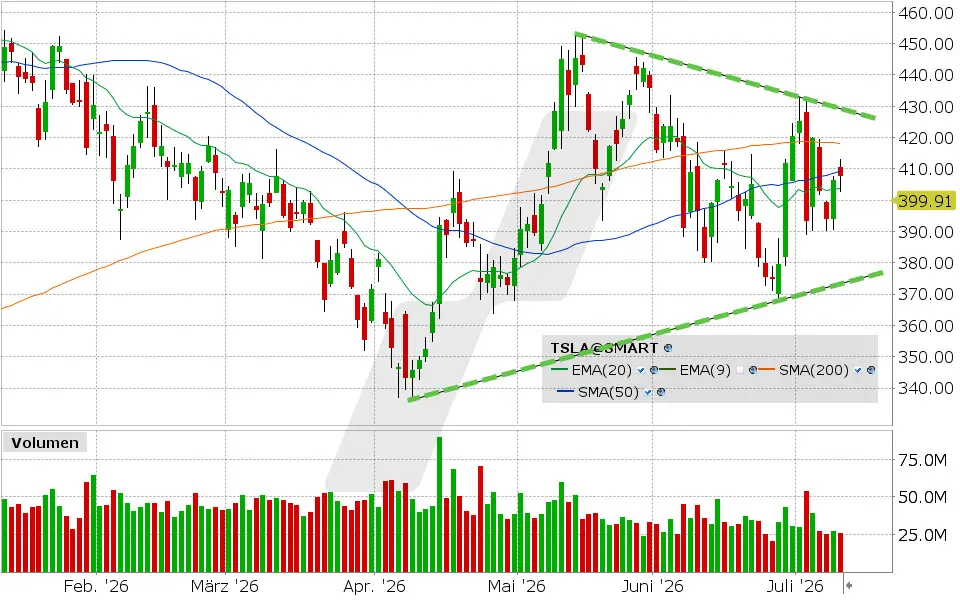Click the 350.00 price axis label
Viewport: 960px width, 600px height.
pyautogui.click(x=926, y=357)
